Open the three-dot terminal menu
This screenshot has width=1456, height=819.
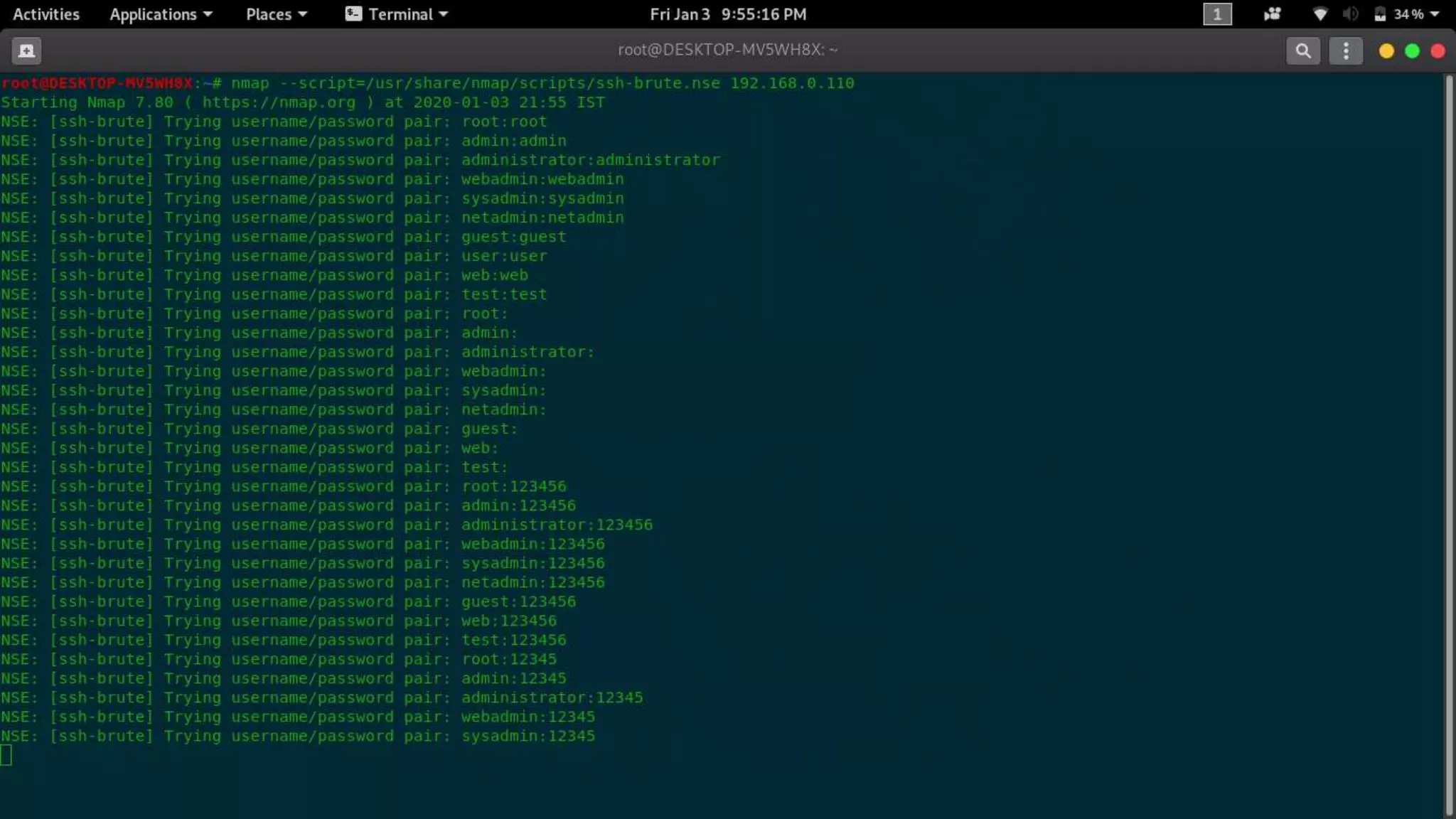(1345, 50)
